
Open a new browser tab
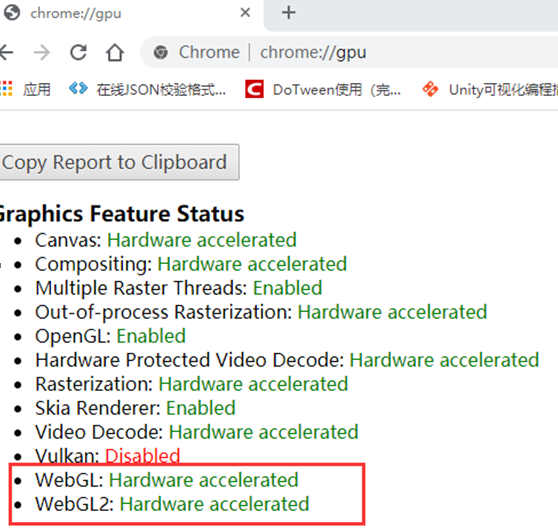coord(289,13)
